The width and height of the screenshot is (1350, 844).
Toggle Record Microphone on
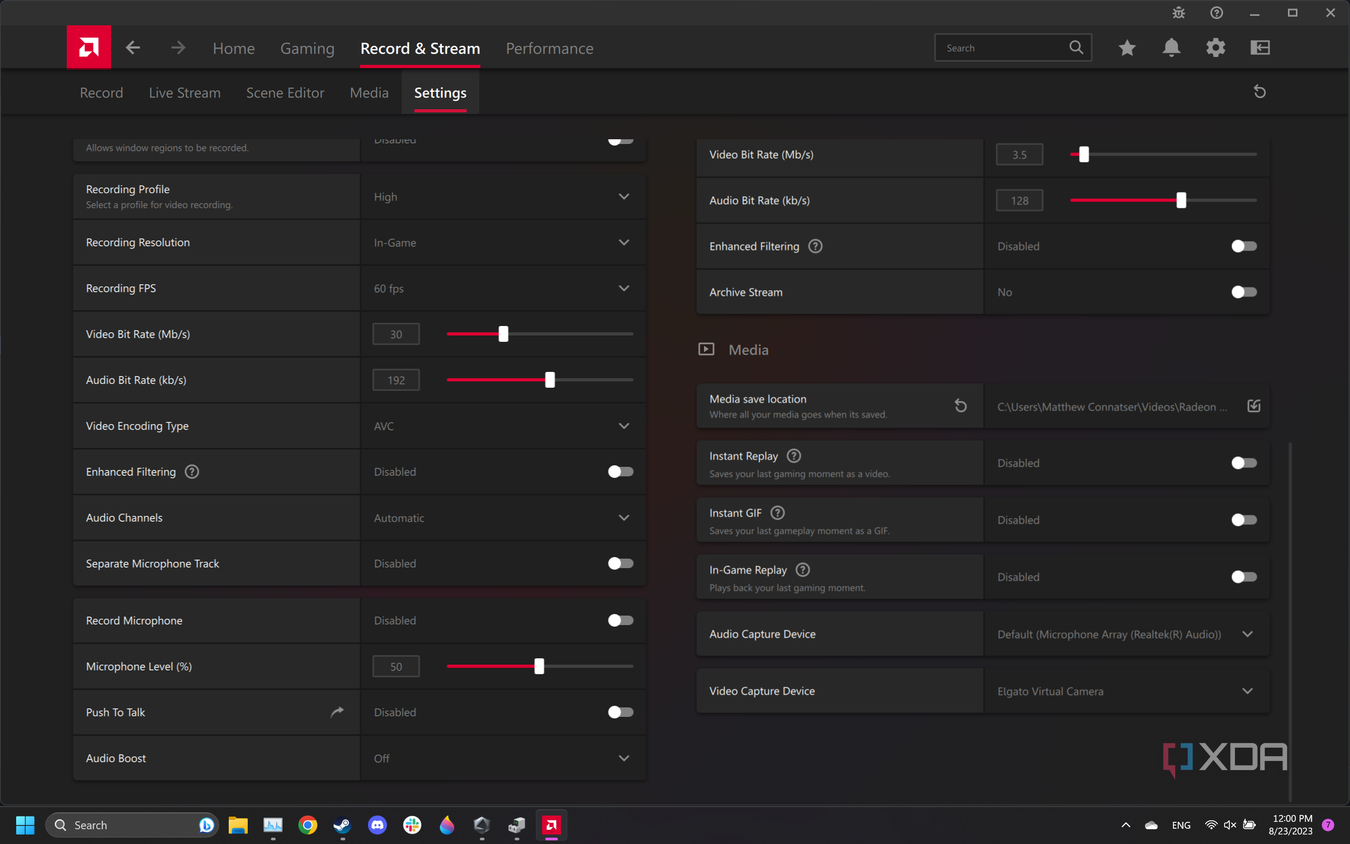pyautogui.click(x=620, y=621)
